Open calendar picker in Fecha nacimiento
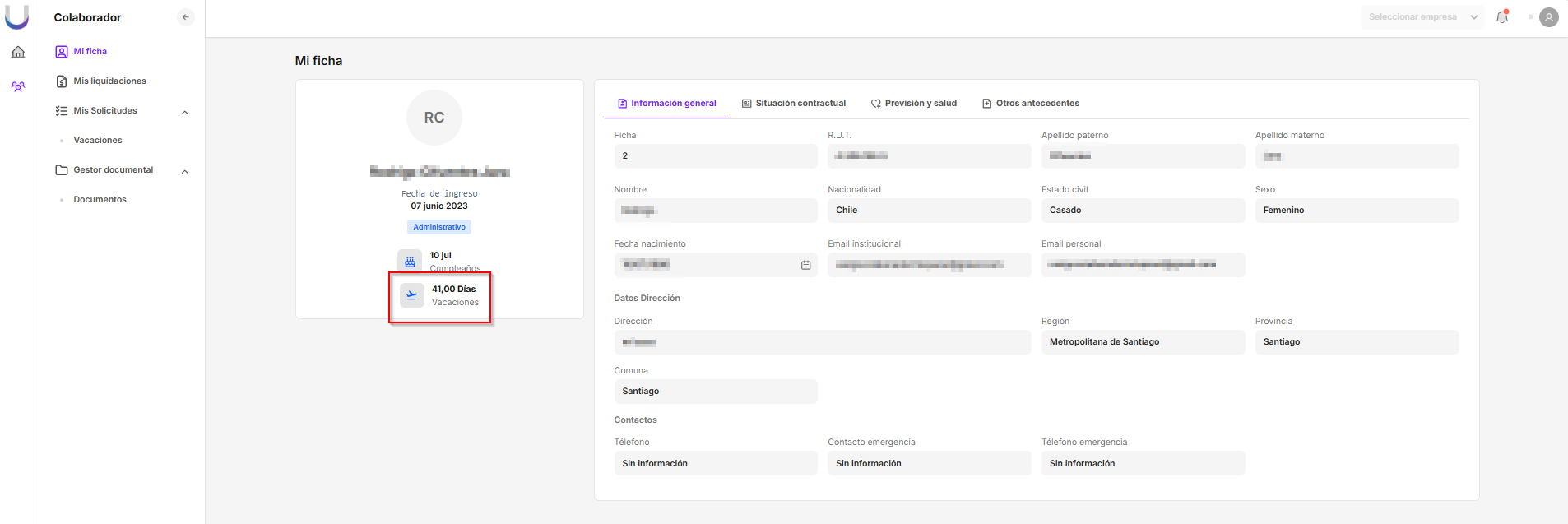The width and height of the screenshot is (1568, 524). point(805,265)
